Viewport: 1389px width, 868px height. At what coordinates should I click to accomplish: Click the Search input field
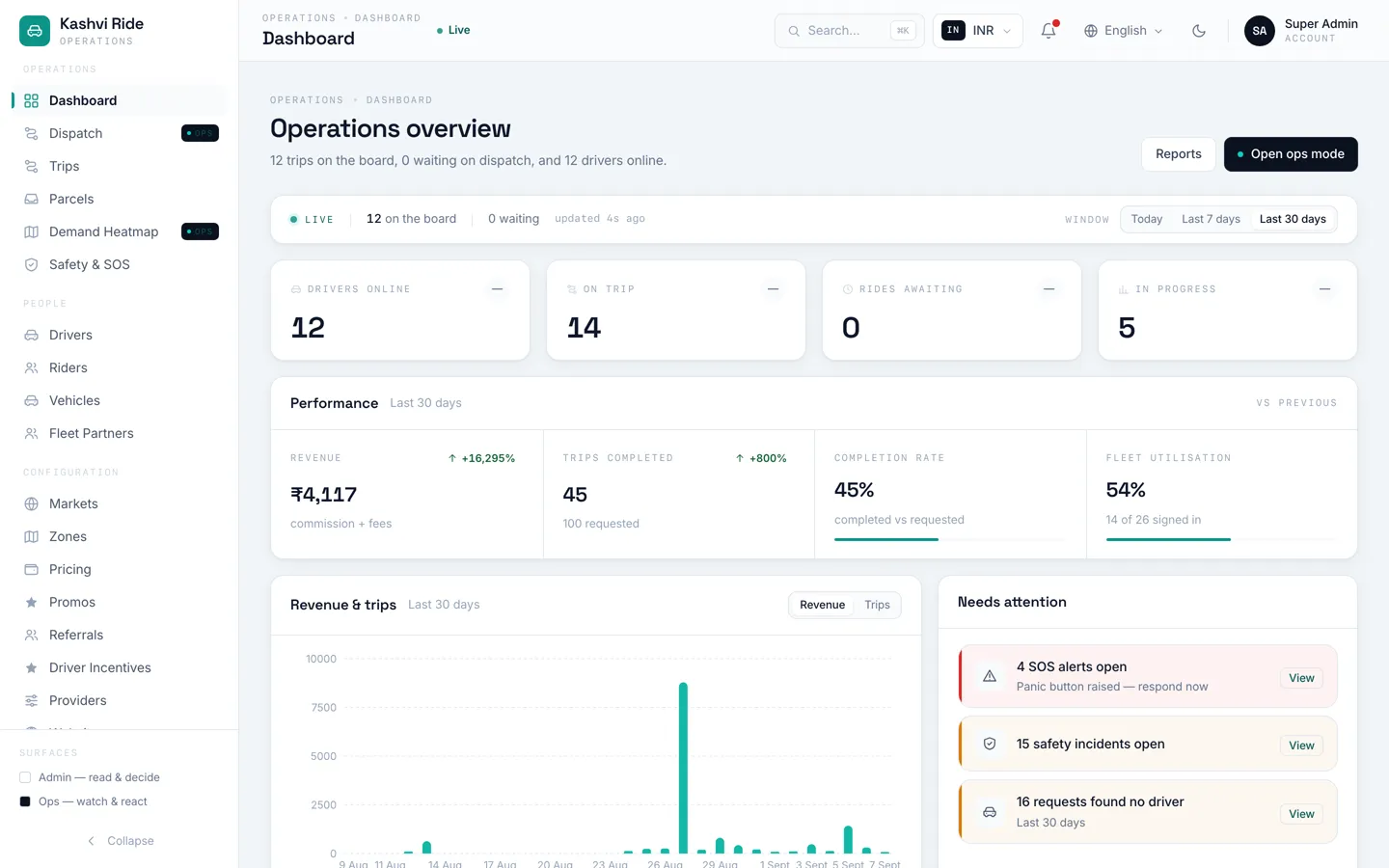(849, 31)
